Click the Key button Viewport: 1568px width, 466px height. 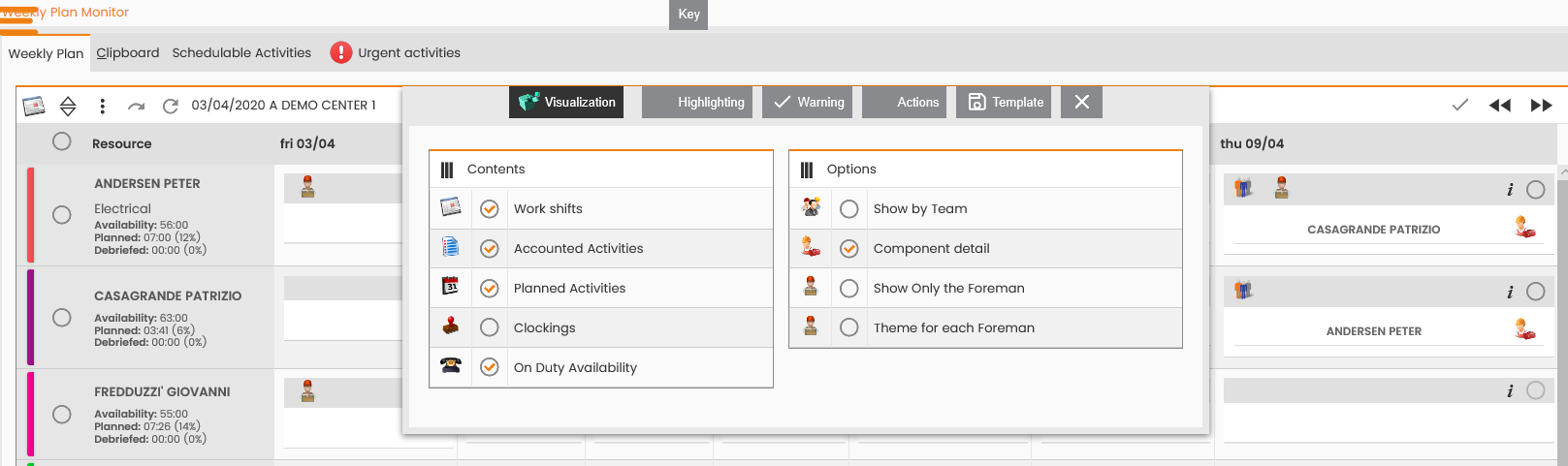click(688, 15)
